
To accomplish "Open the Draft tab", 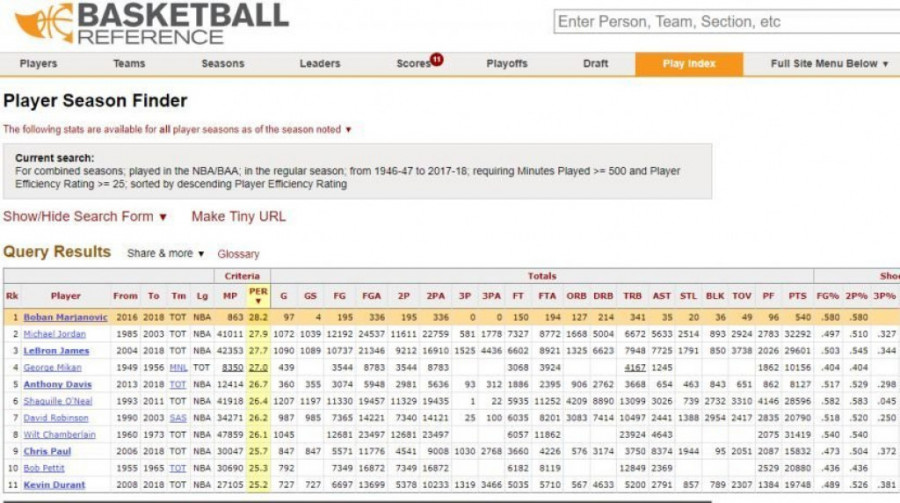I will click(x=595, y=64).
